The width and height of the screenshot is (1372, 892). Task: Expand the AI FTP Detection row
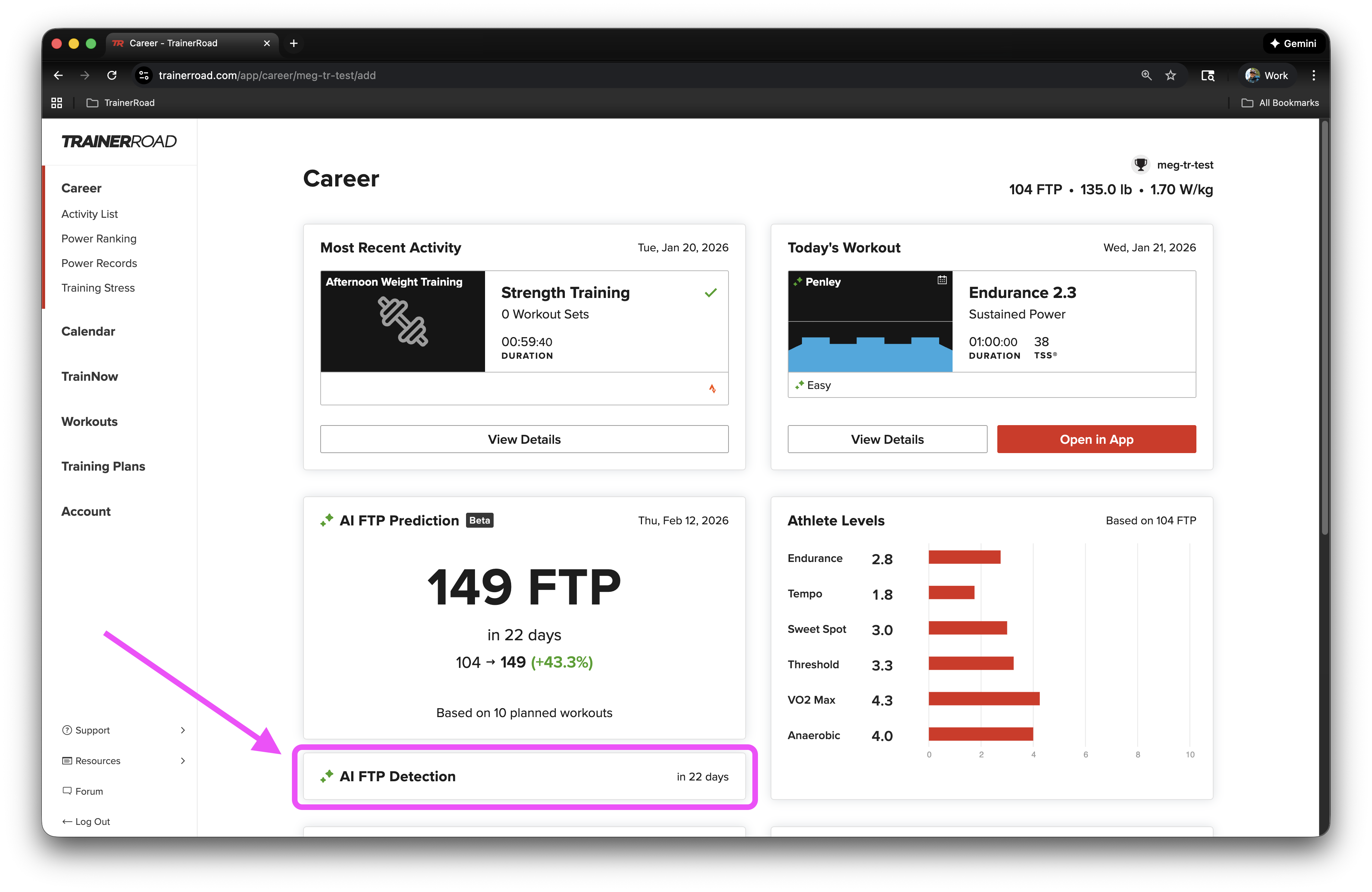pyautogui.click(x=524, y=776)
